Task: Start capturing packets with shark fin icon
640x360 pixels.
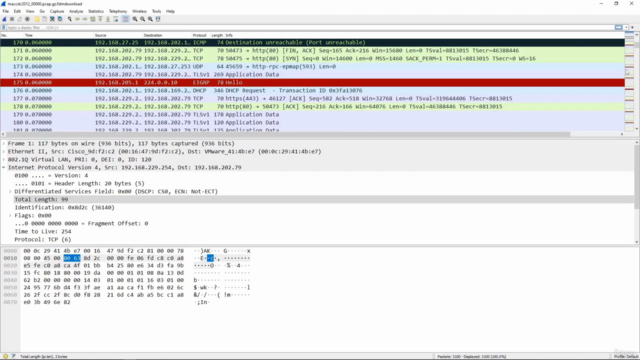Action: (4, 19)
